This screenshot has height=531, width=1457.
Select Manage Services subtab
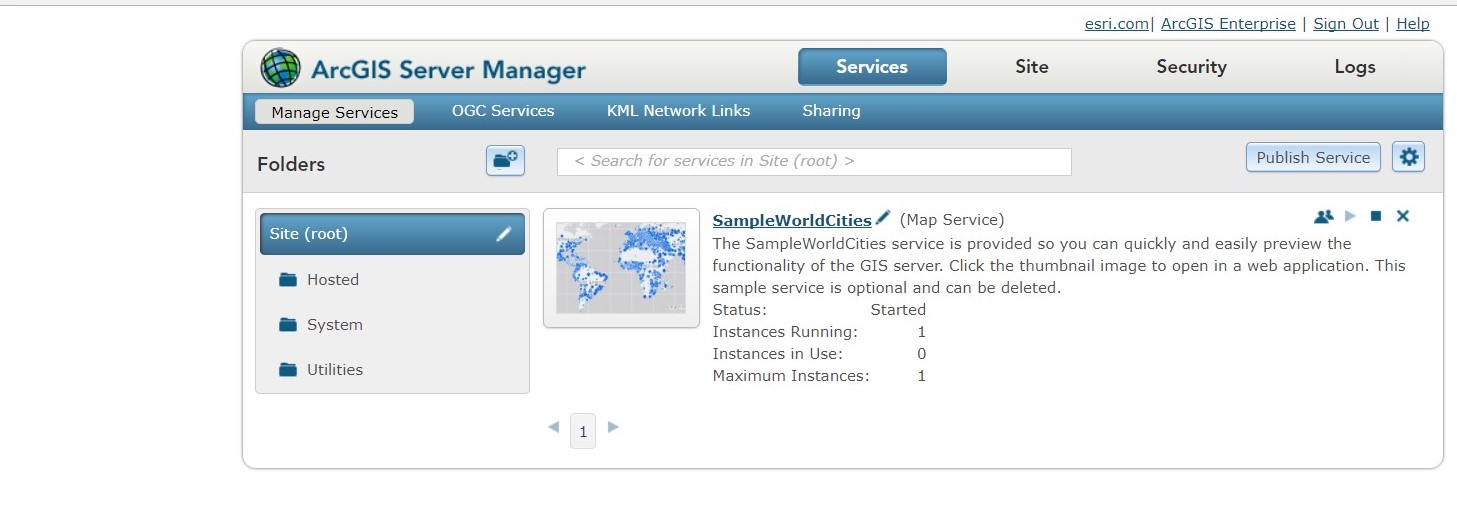tap(335, 112)
